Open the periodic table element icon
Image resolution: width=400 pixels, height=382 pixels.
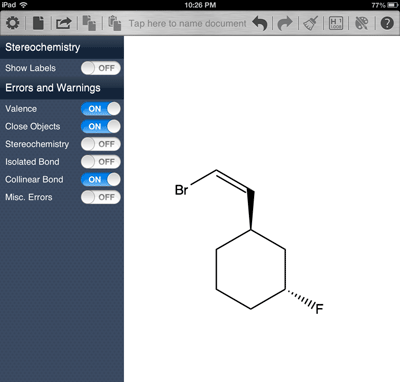coord(336,23)
